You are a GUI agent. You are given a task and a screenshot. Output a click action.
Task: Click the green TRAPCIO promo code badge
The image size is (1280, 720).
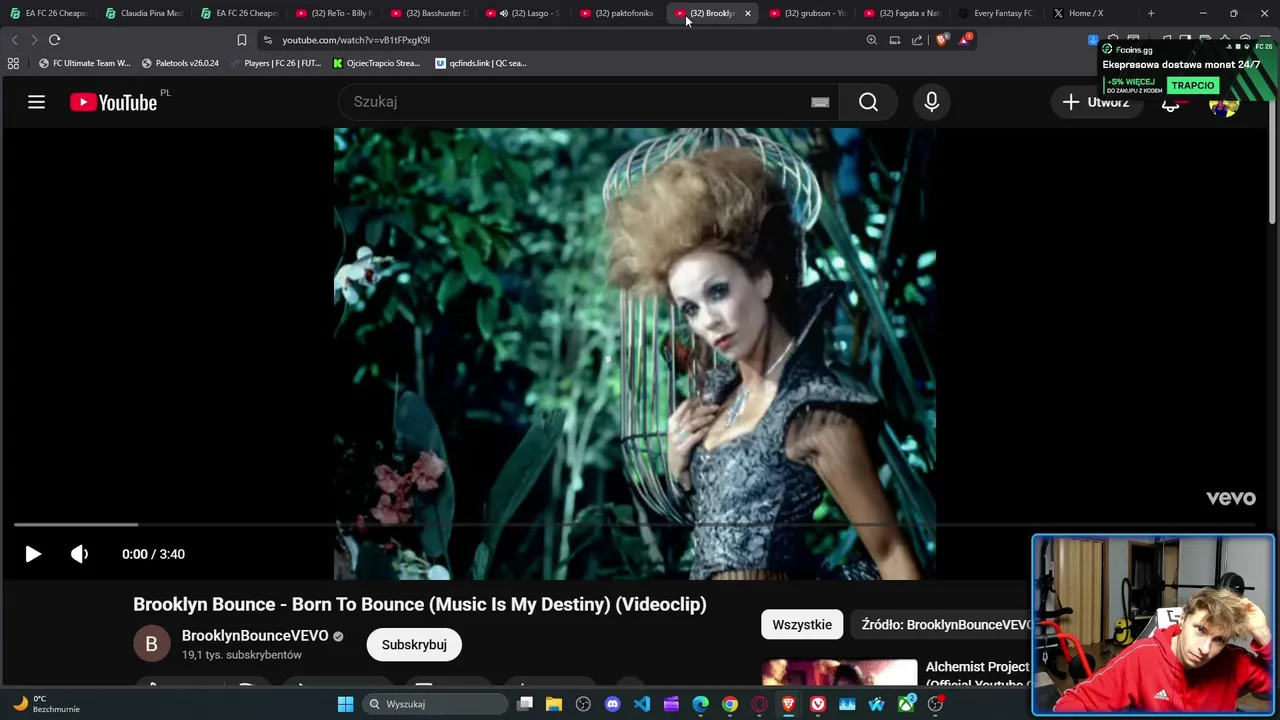(1192, 85)
